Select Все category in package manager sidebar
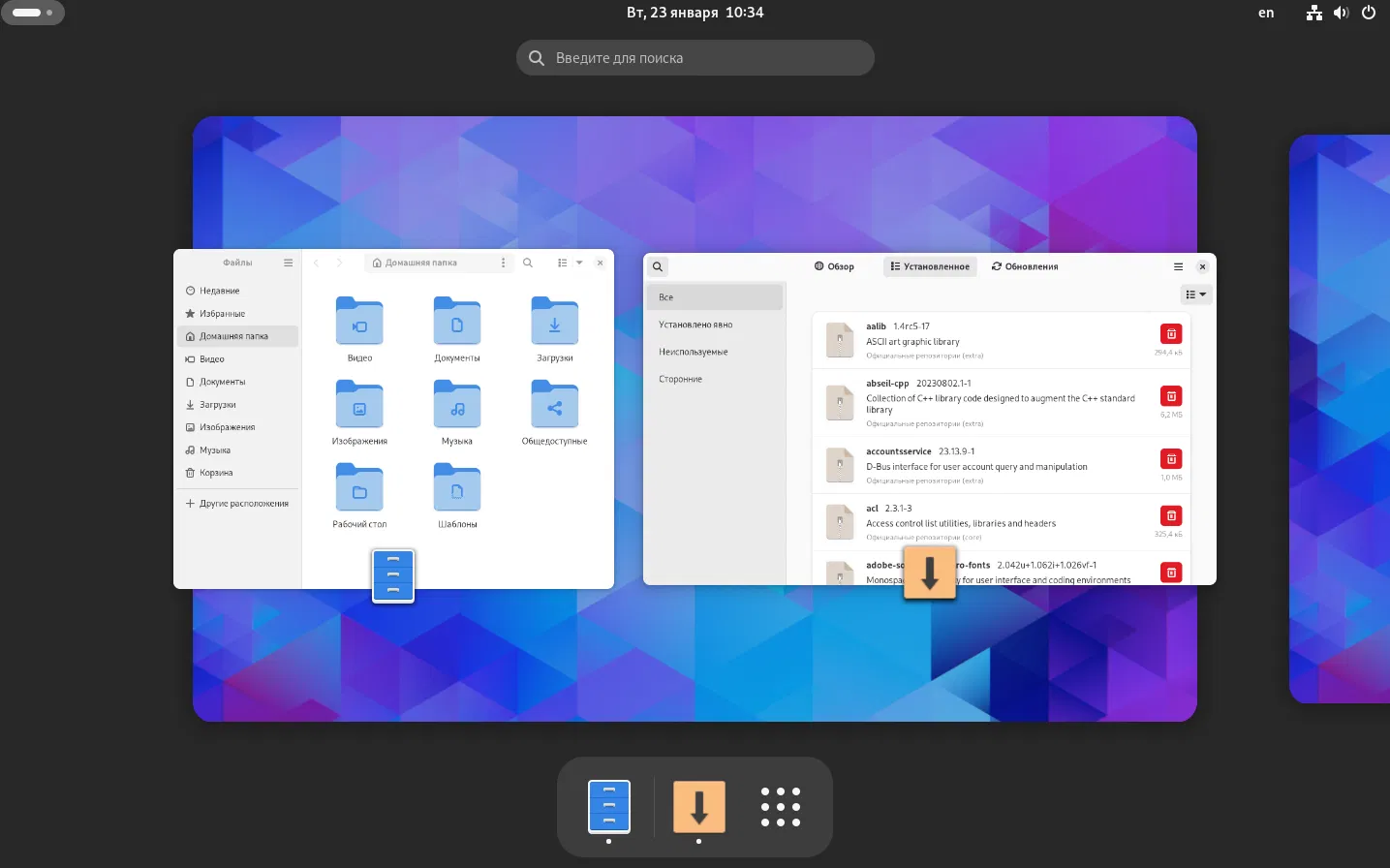Screen dimensions: 1390x868 click(x=715, y=297)
